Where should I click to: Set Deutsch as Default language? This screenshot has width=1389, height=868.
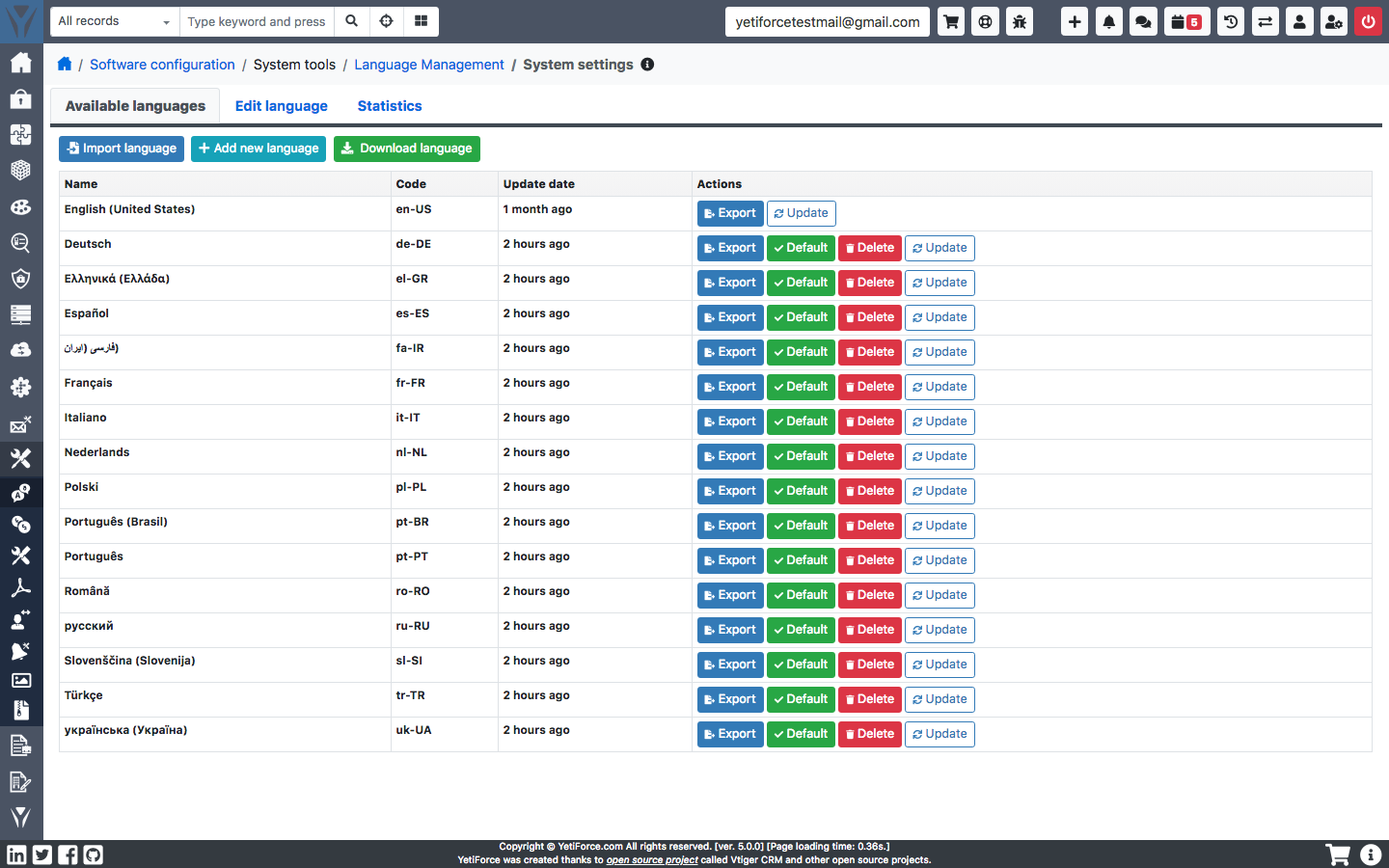click(x=801, y=248)
